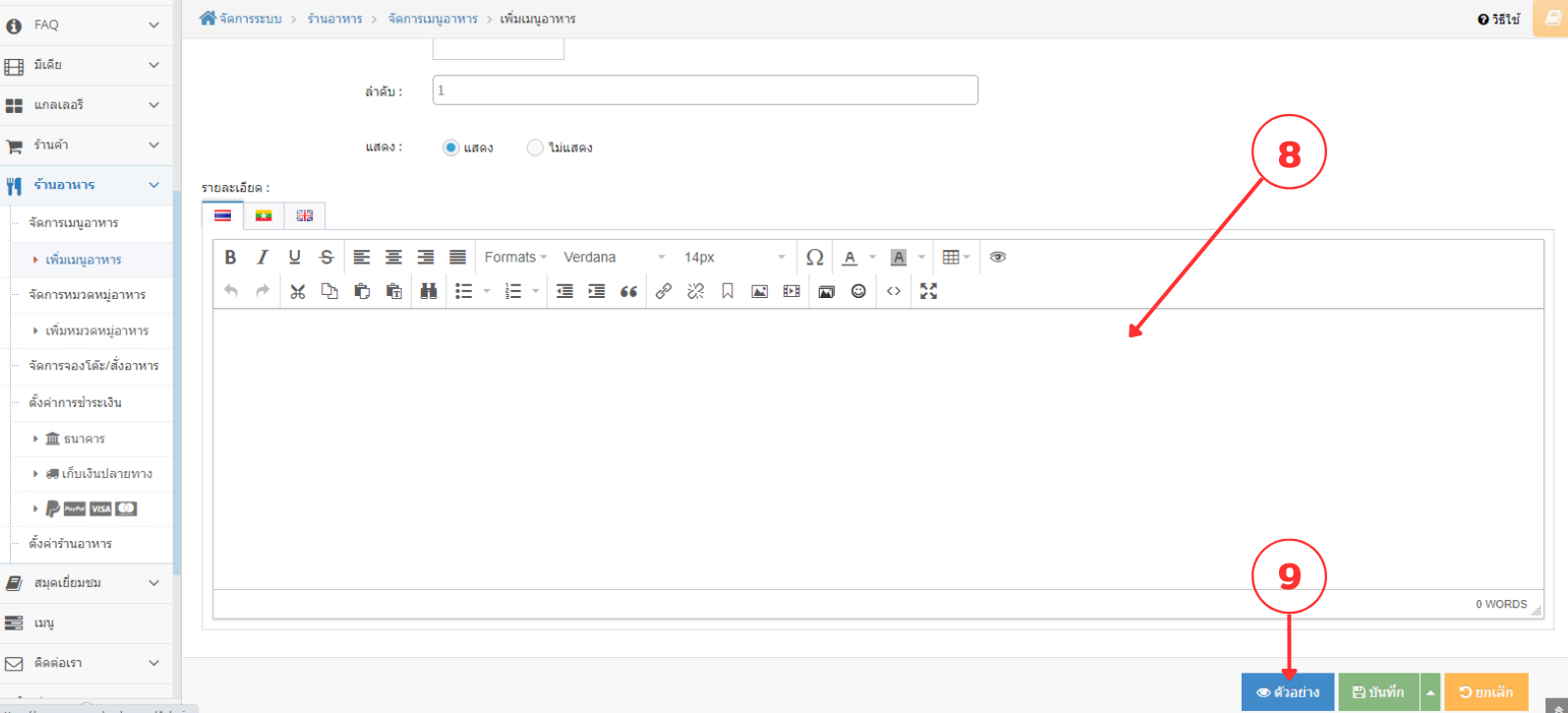Expand the FAQ sidebar menu
Screen dimensions: 1568x713
pos(87,25)
